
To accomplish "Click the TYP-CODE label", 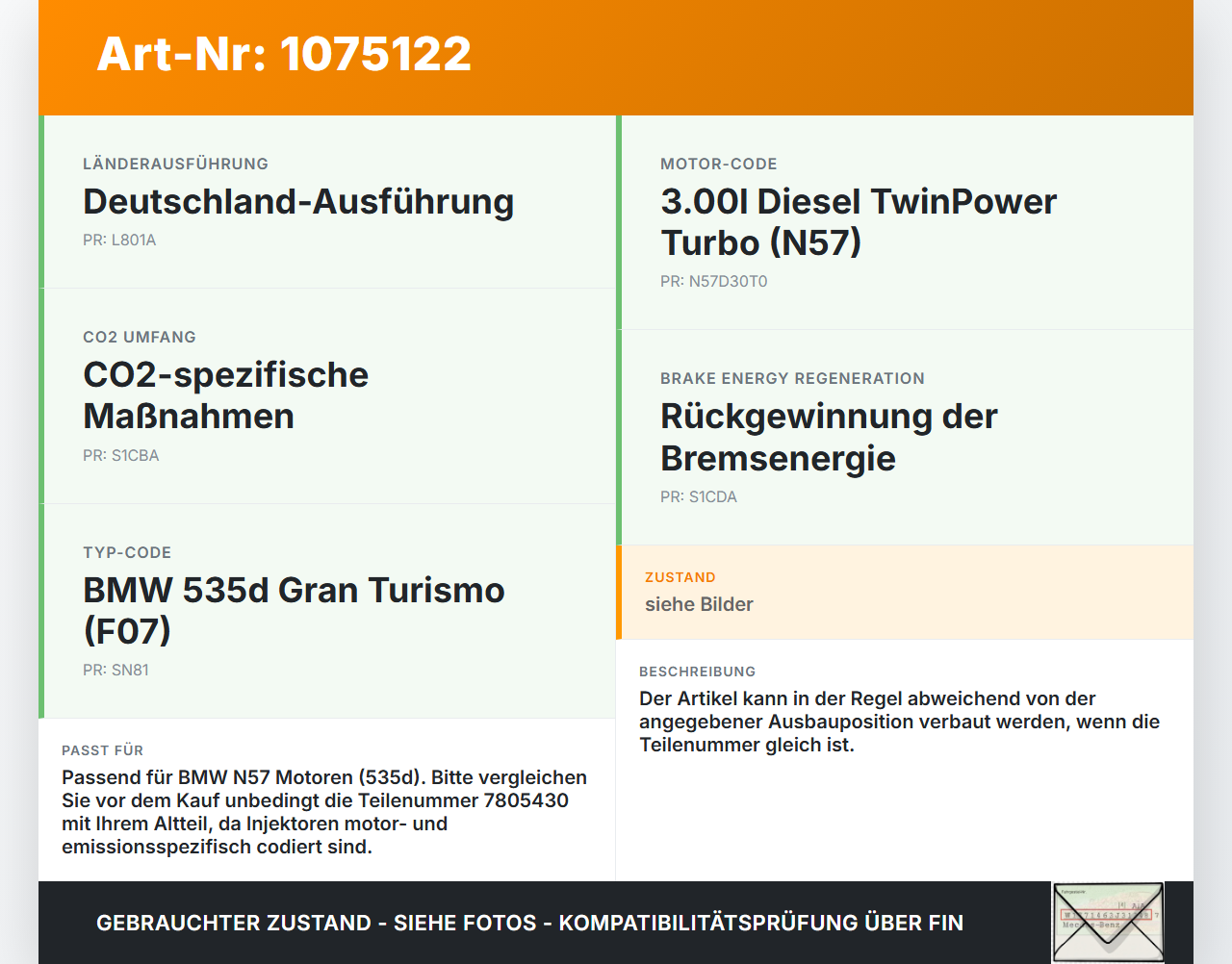I will 127,553.
